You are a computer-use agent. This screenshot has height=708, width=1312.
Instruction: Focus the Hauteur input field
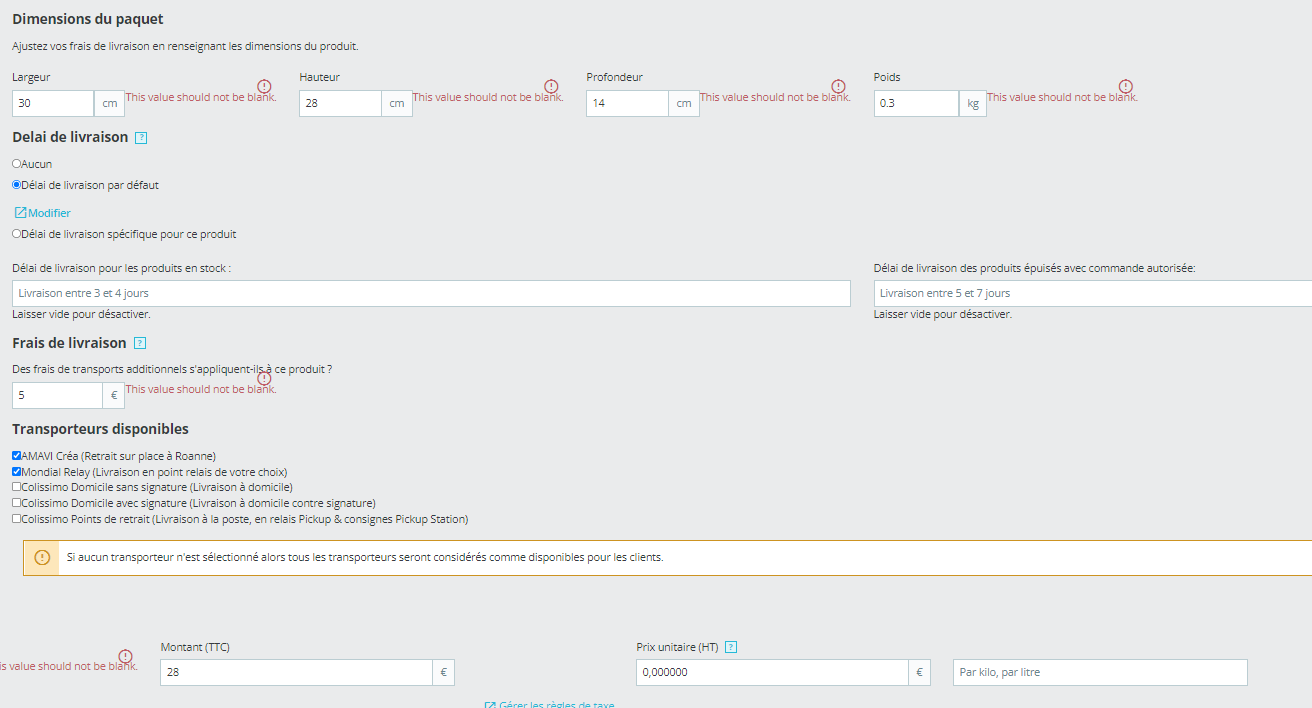[340, 103]
